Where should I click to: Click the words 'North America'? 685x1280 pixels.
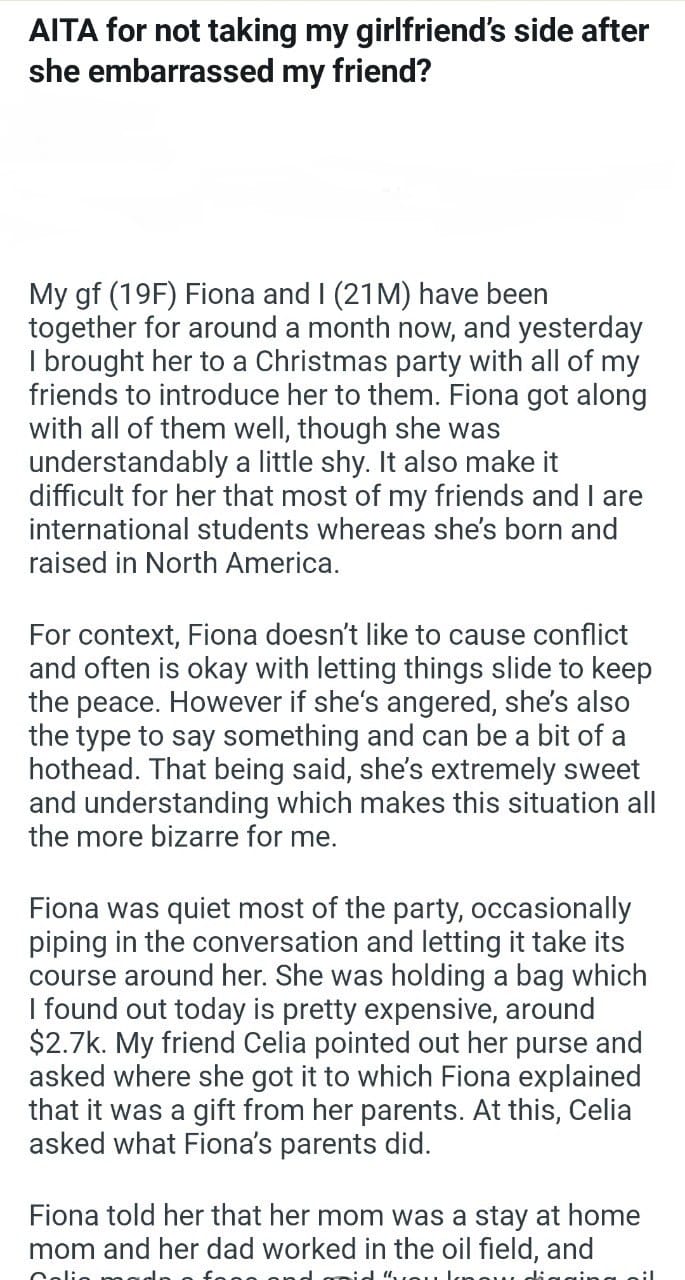(x=241, y=563)
